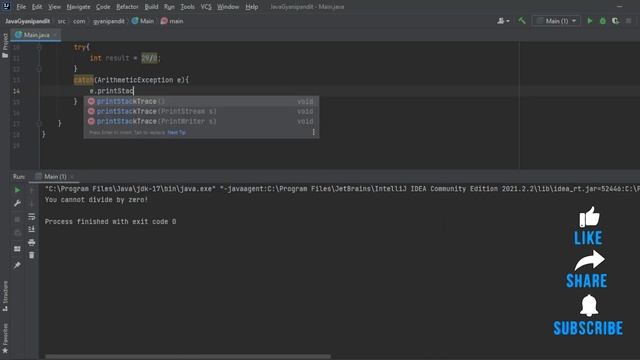Select printStackTrace(PrintStream s) suggestion

pos(201,111)
